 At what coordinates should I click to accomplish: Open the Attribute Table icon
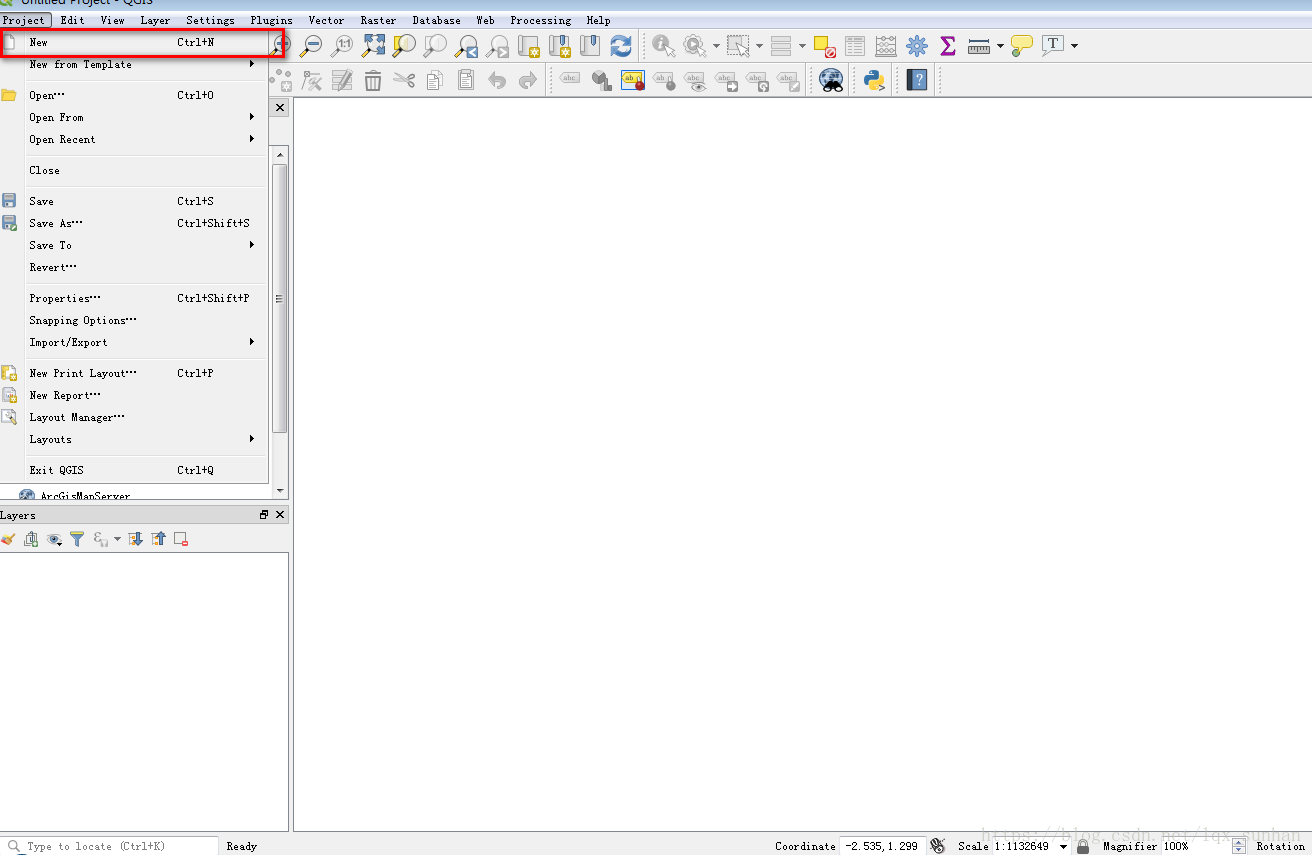[855, 45]
